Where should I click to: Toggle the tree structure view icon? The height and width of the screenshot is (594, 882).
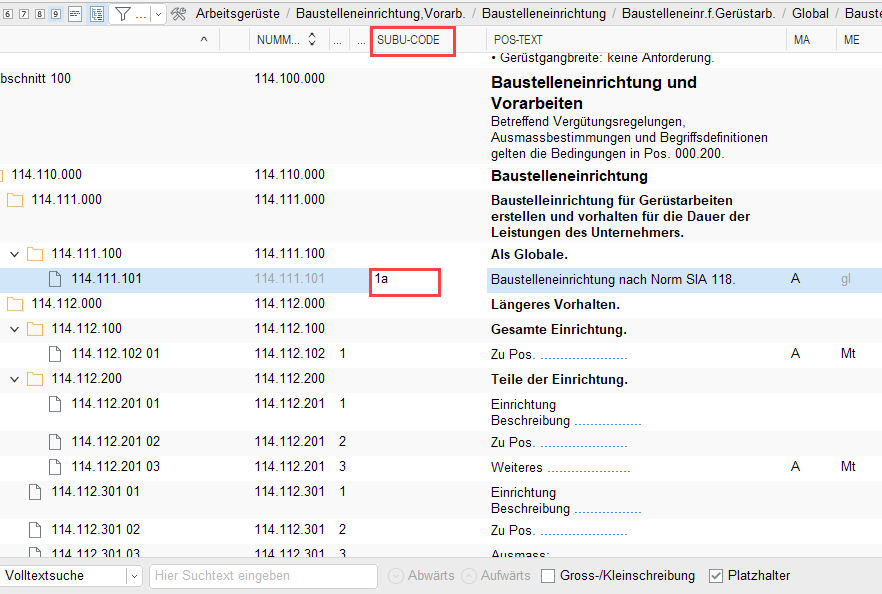pyautogui.click(x=97, y=14)
